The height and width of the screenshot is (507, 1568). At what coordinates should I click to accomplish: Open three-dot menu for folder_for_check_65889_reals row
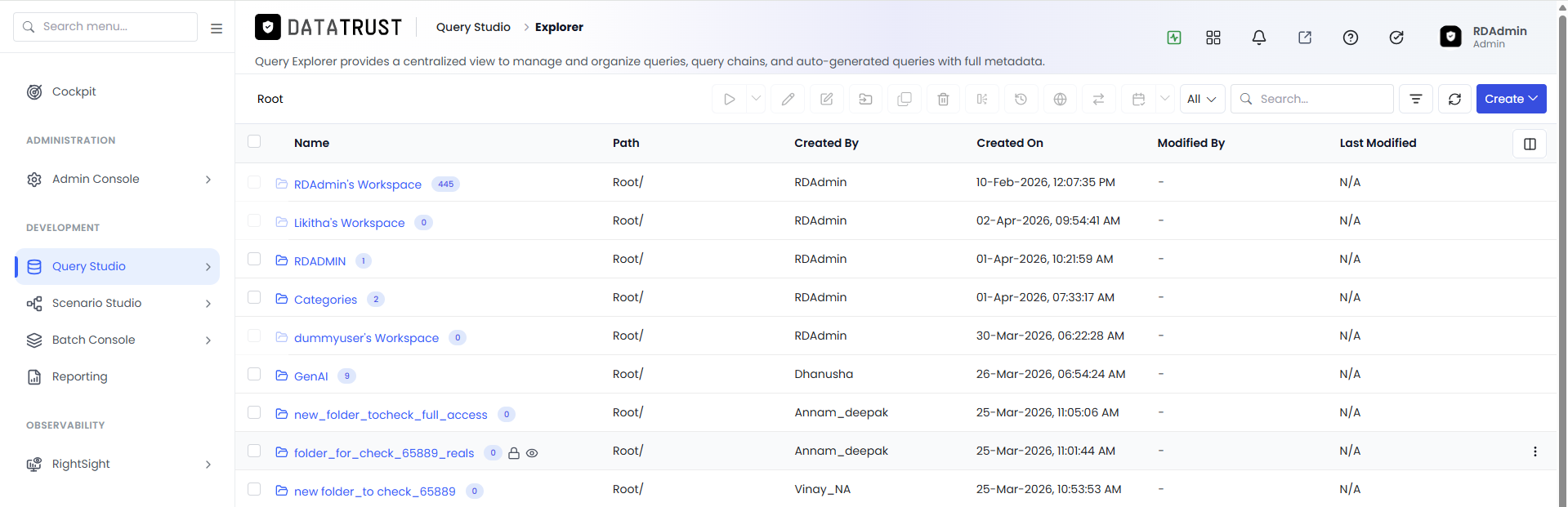pos(1534,451)
